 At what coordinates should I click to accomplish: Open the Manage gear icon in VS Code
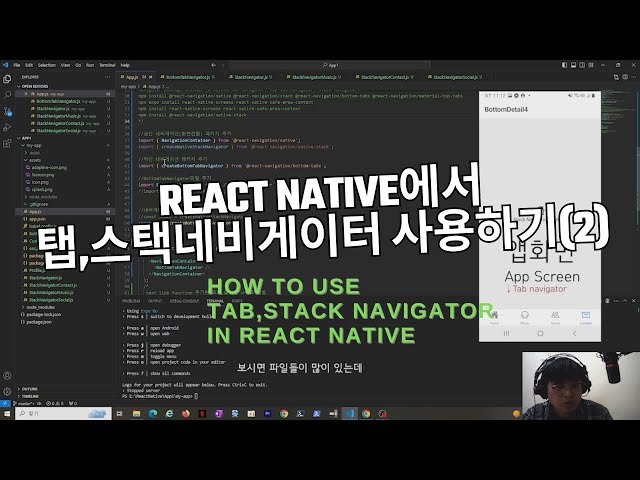click(7, 391)
